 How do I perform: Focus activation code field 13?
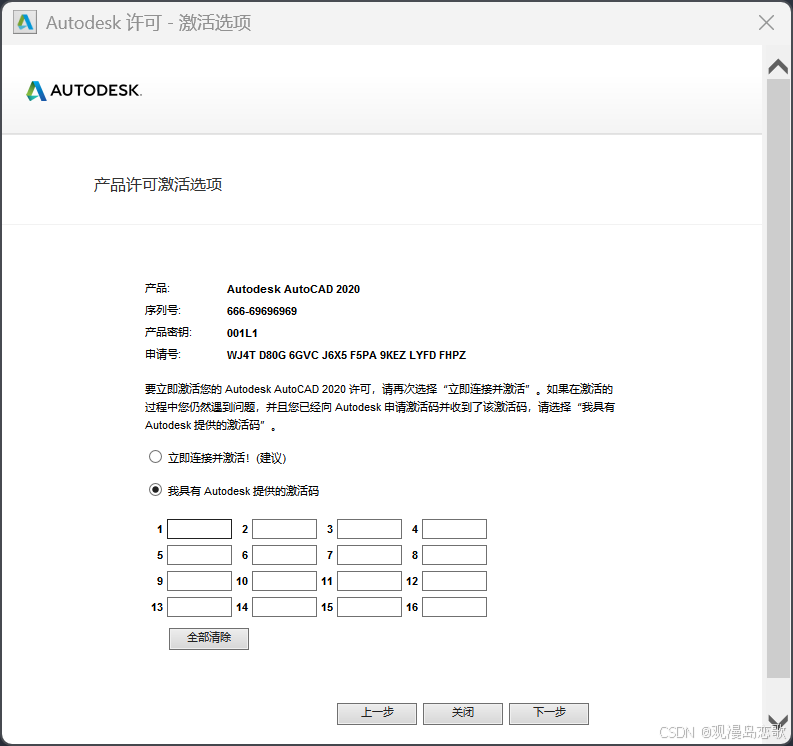coord(199,607)
